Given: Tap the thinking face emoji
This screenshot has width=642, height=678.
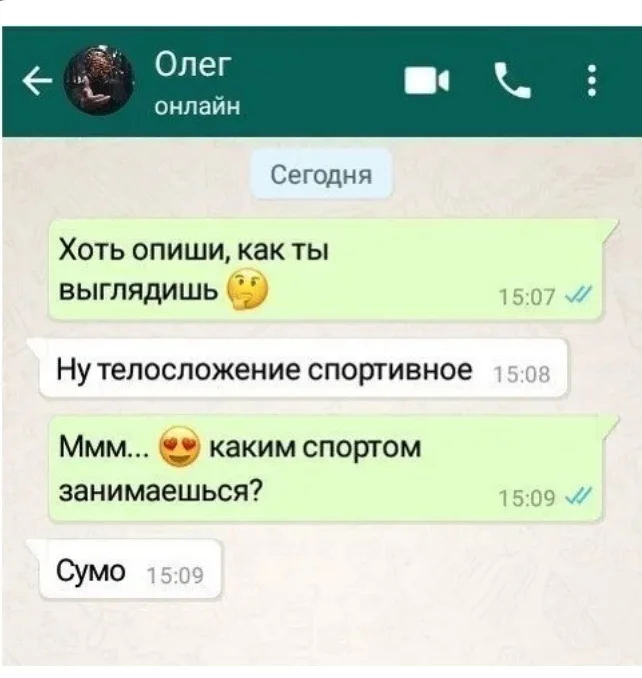Looking at the screenshot, I should pos(248,288).
